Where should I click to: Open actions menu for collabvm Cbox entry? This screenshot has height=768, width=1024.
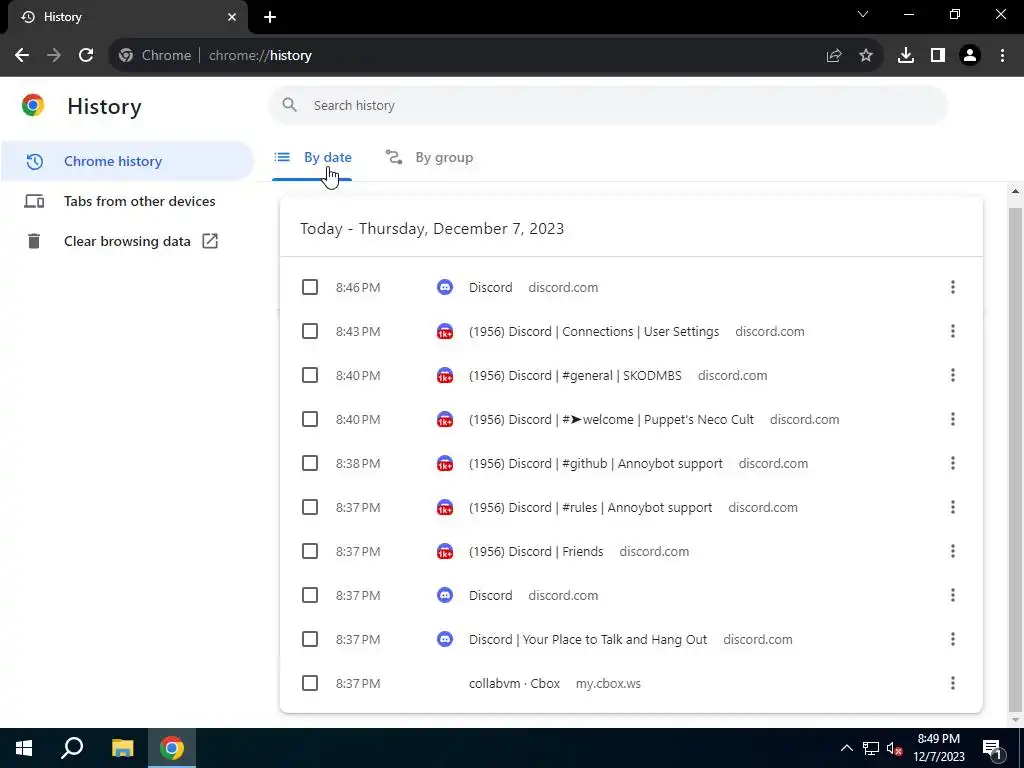[x=953, y=683]
